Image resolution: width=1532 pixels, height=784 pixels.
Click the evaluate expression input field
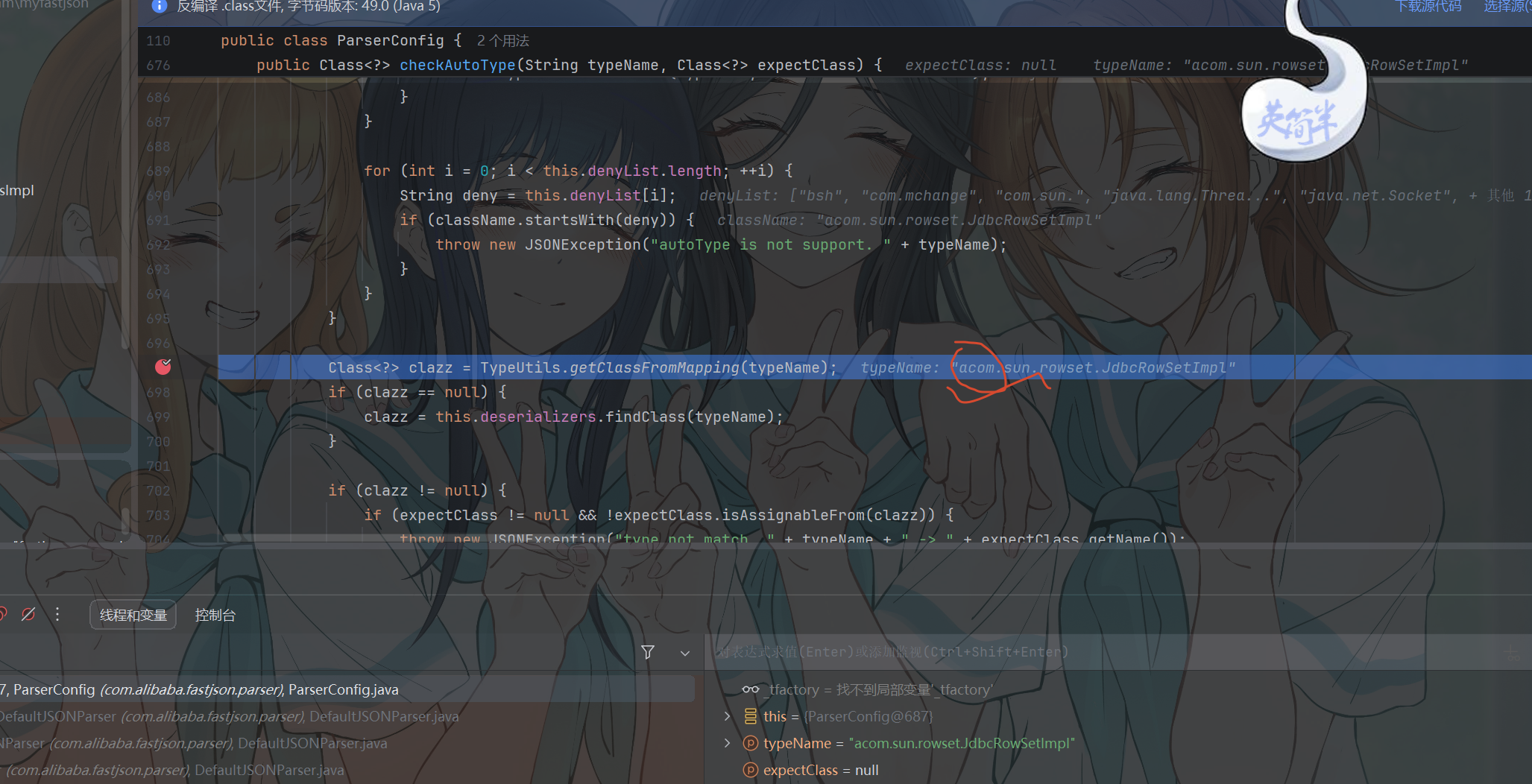1103,652
